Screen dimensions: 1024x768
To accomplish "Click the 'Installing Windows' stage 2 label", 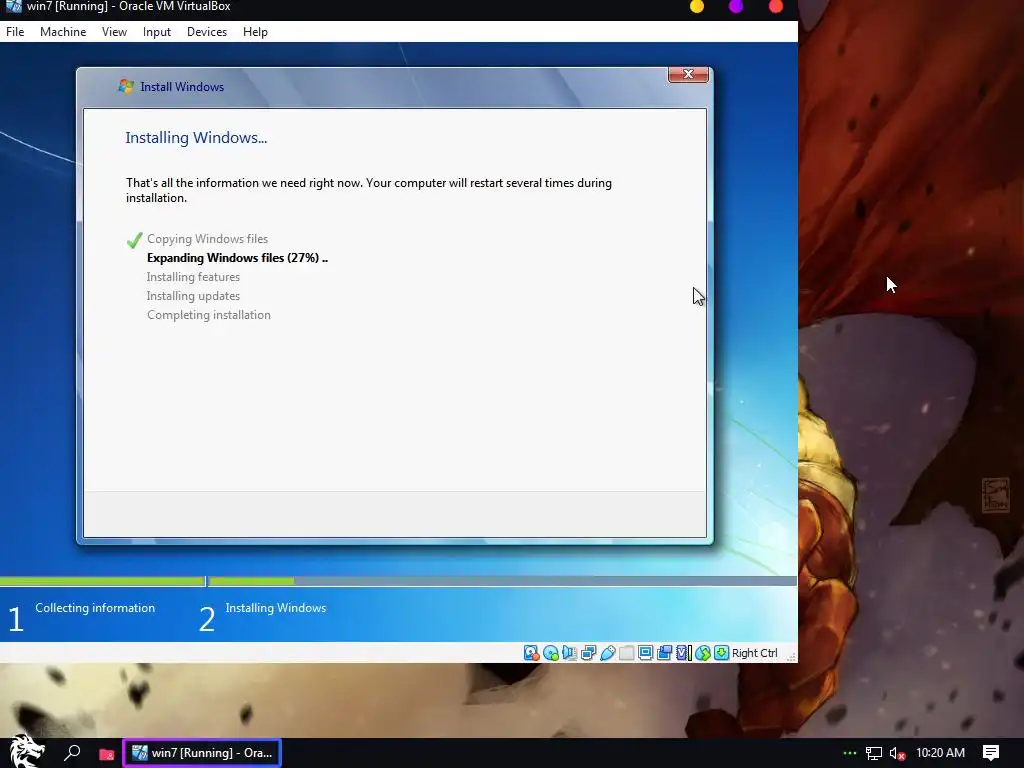I will pyautogui.click(x=276, y=608).
